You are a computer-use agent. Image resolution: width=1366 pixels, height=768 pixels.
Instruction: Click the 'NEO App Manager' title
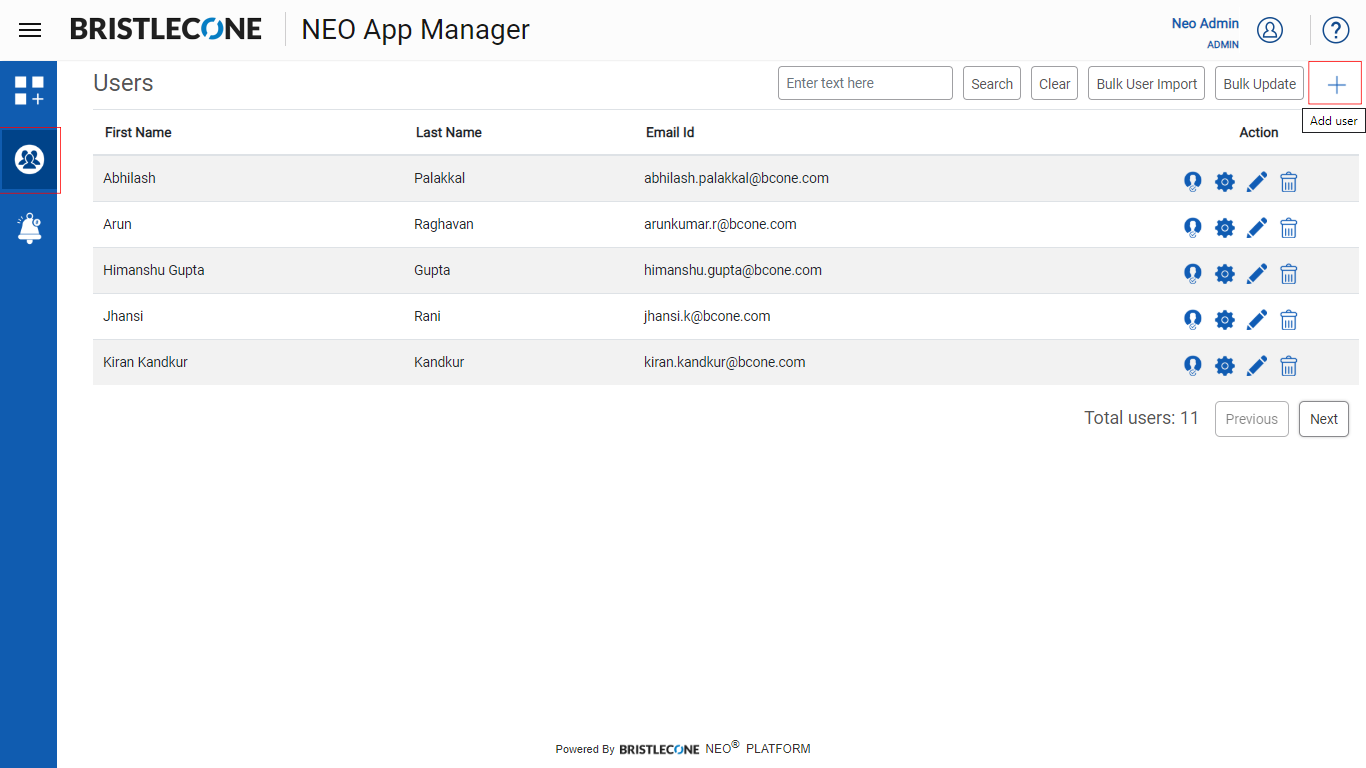pyautogui.click(x=415, y=30)
